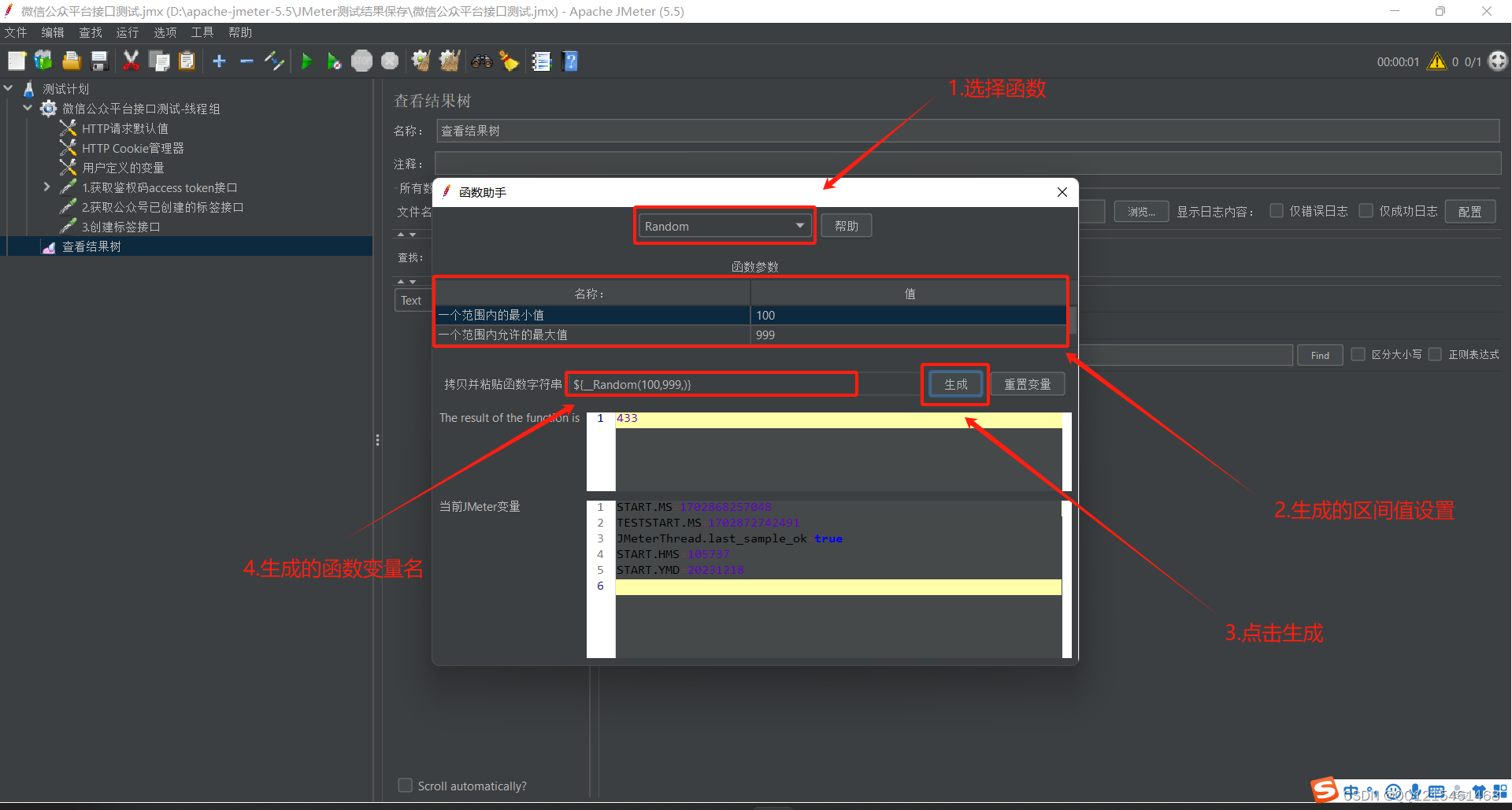Click the 注释 input field
Viewport: 1512px width, 810px height.
coord(968,164)
